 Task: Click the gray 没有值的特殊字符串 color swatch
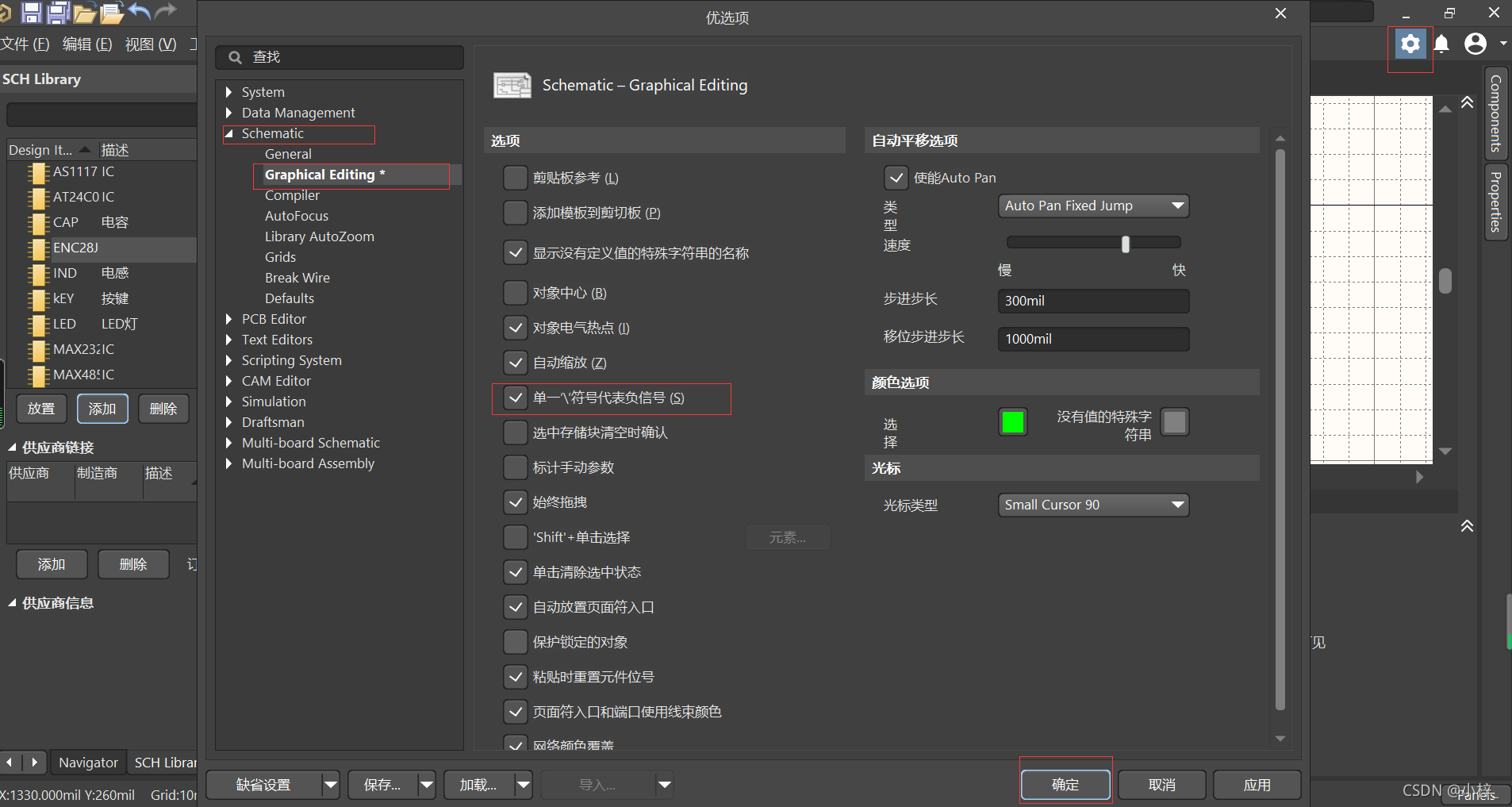click(x=1175, y=422)
